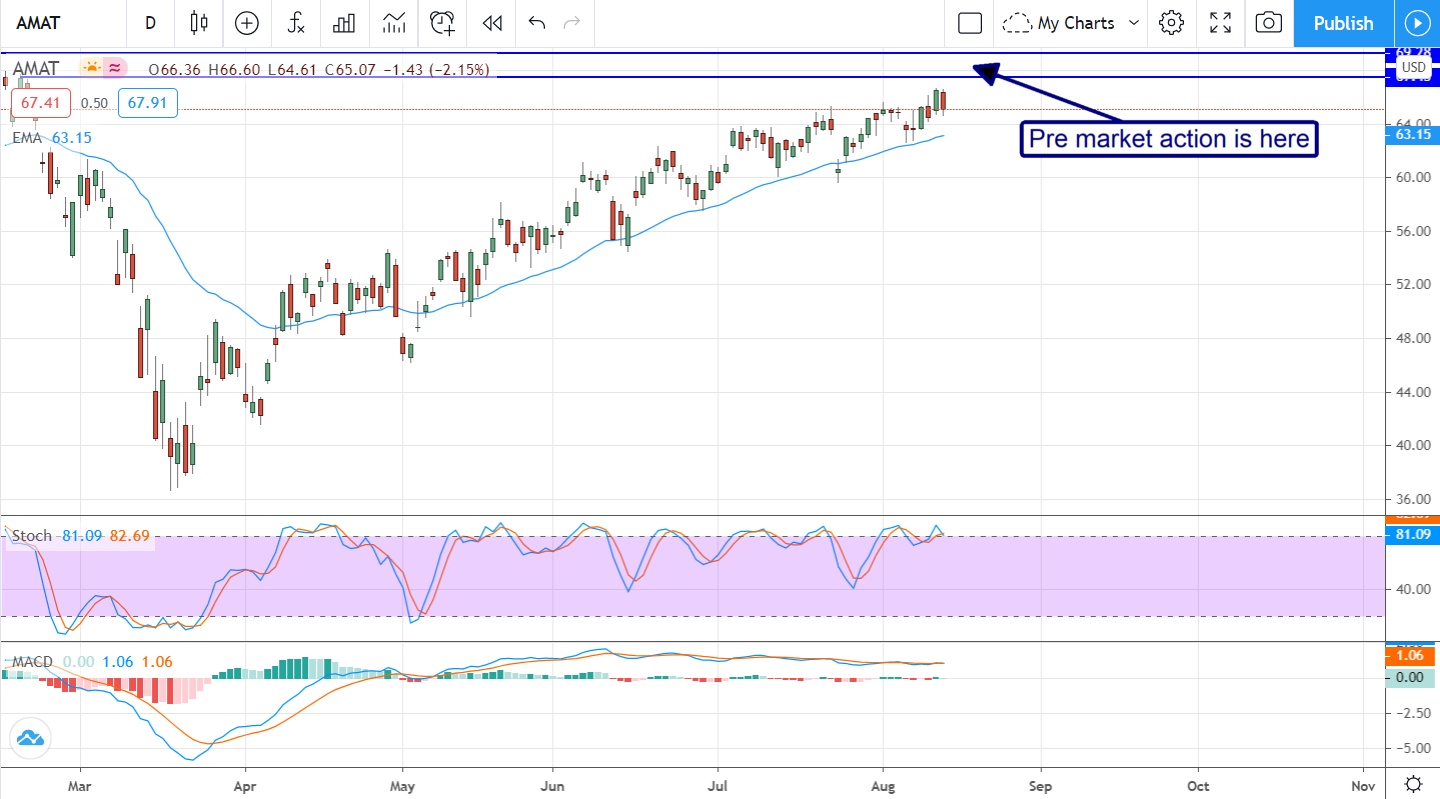Expand the My Charts dropdown arrow
The height and width of the screenshot is (799, 1440).
click(1134, 23)
